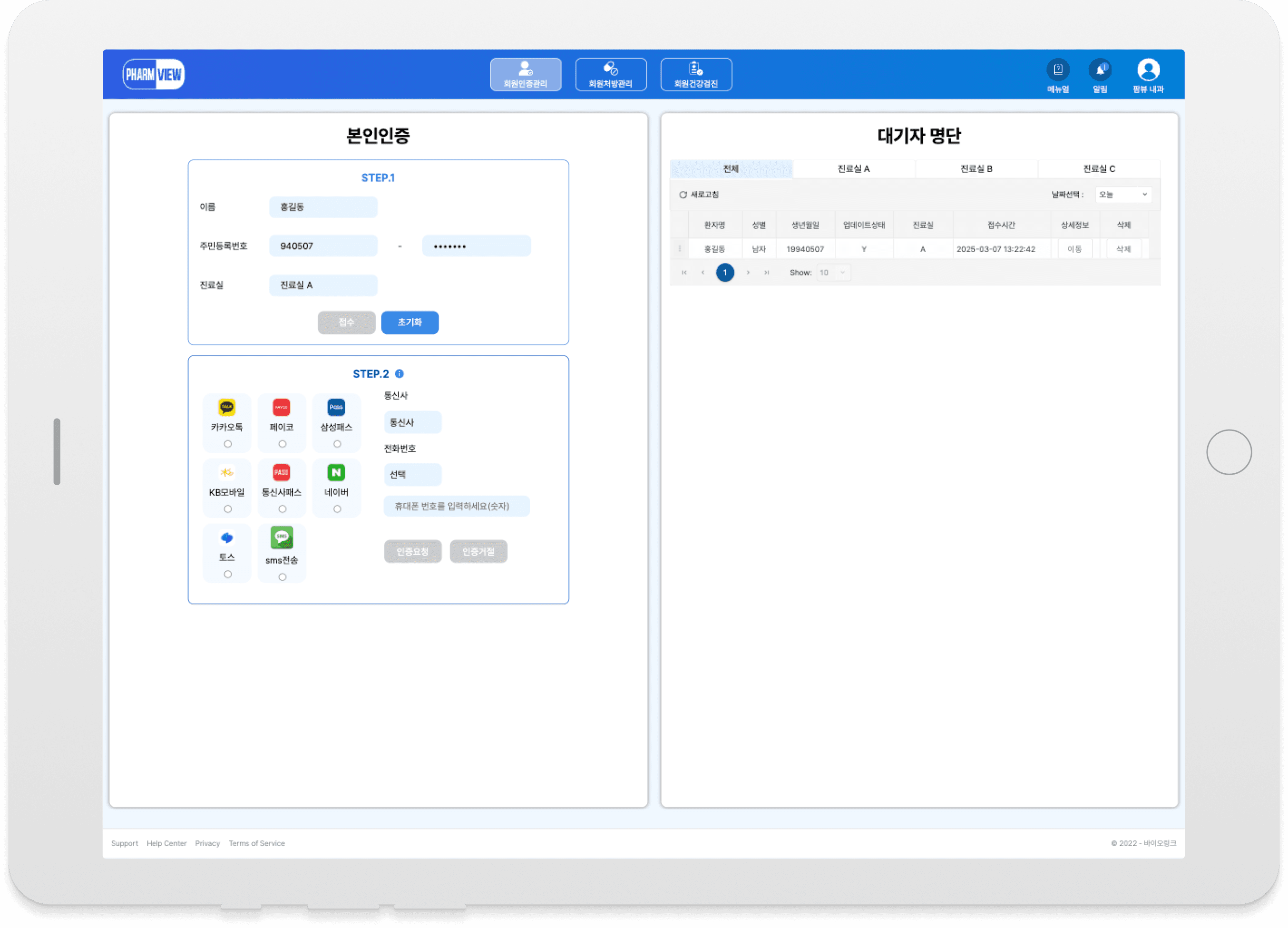Click the 삼성패스 app icon
Screen dimensions: 1288x928
[x=336, y=407]
